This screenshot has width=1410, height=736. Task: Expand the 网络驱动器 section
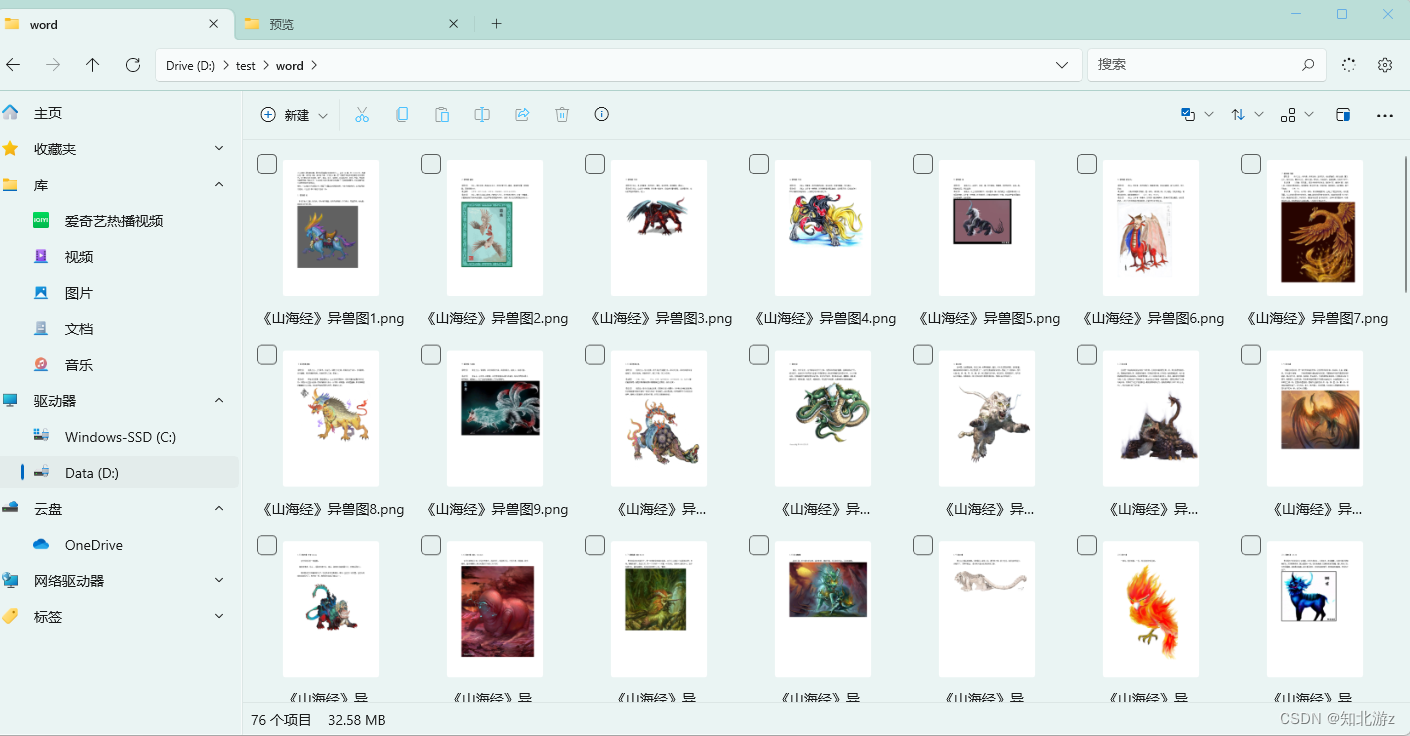click(x=219, y=581)
